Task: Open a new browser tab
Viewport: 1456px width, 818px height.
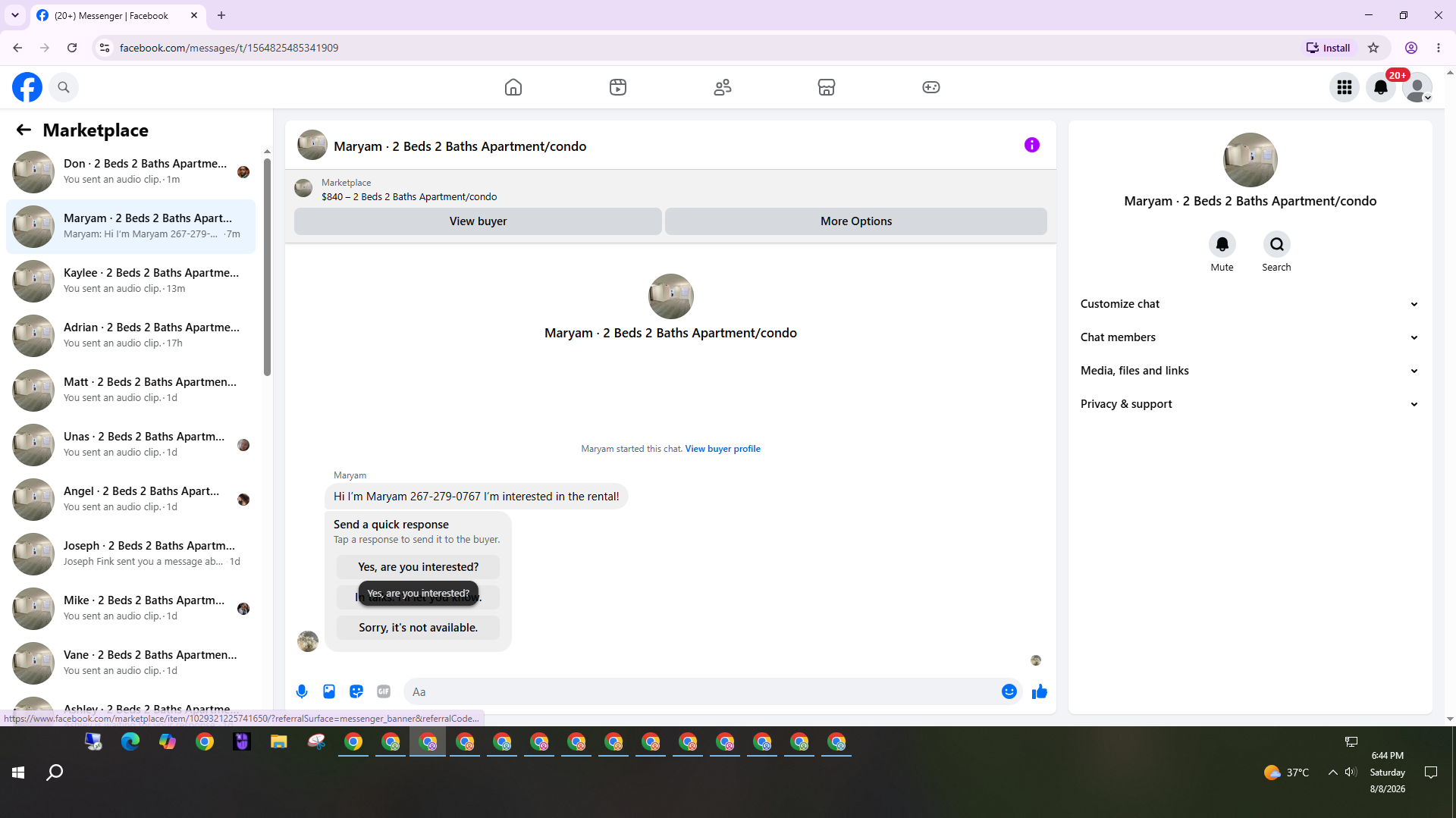Action: (x=221, y=15)
